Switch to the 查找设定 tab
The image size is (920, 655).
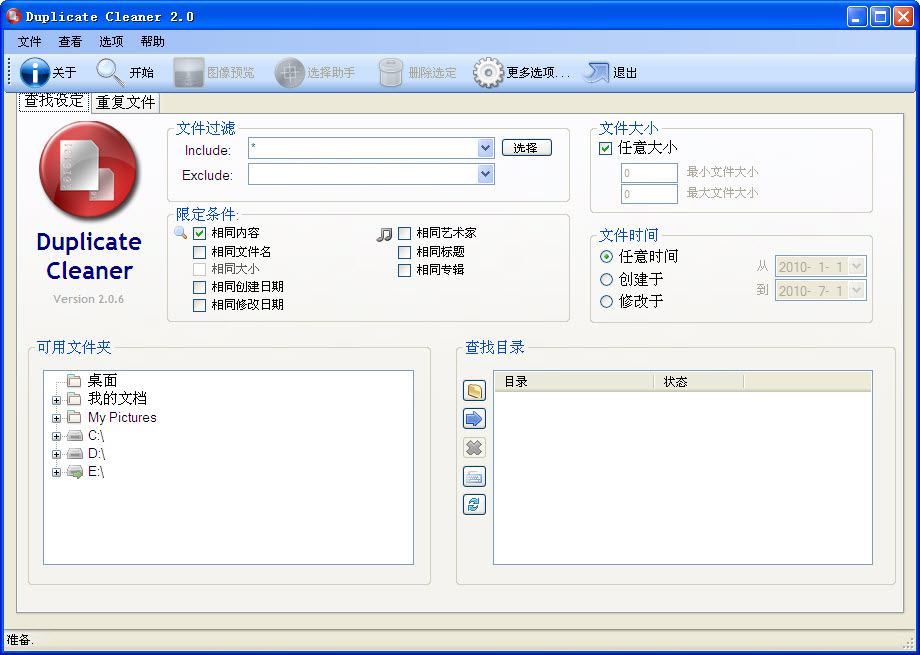[54, 101]
